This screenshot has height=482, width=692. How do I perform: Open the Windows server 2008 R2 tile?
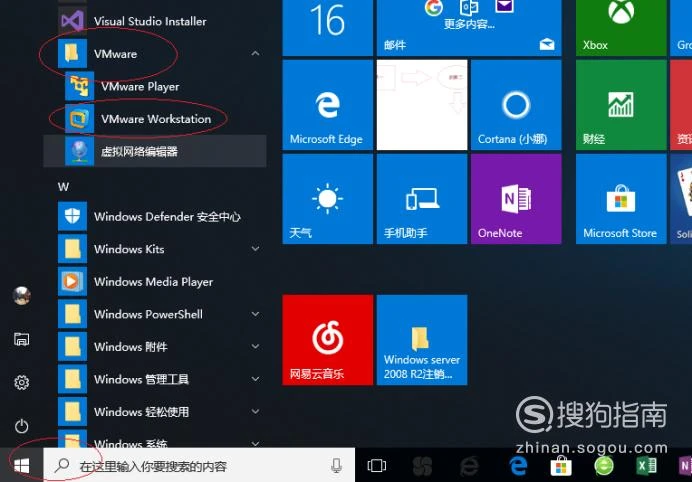pos(422,340)
